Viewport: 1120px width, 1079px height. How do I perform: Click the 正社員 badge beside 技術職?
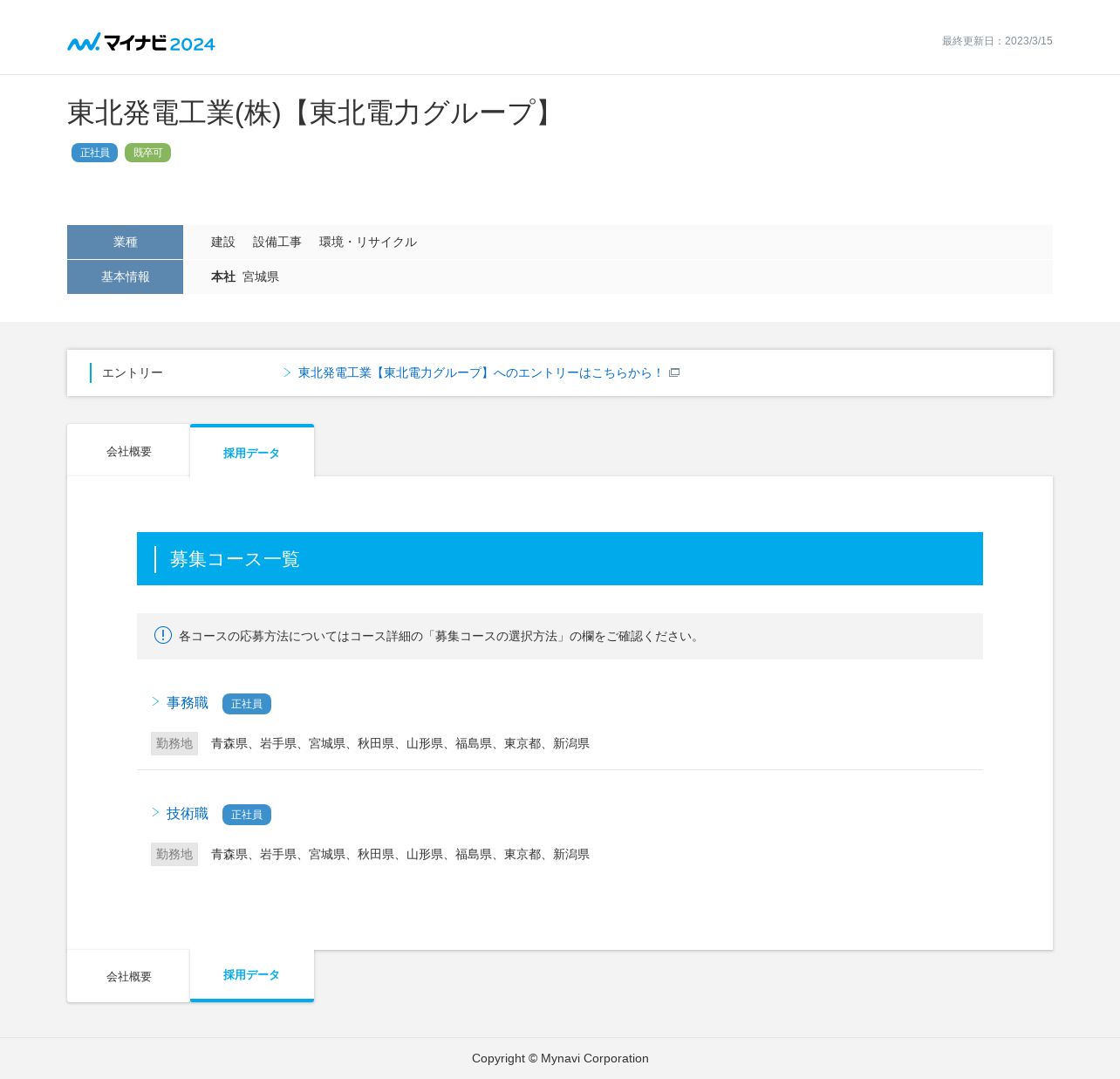[x=247, y=815]
